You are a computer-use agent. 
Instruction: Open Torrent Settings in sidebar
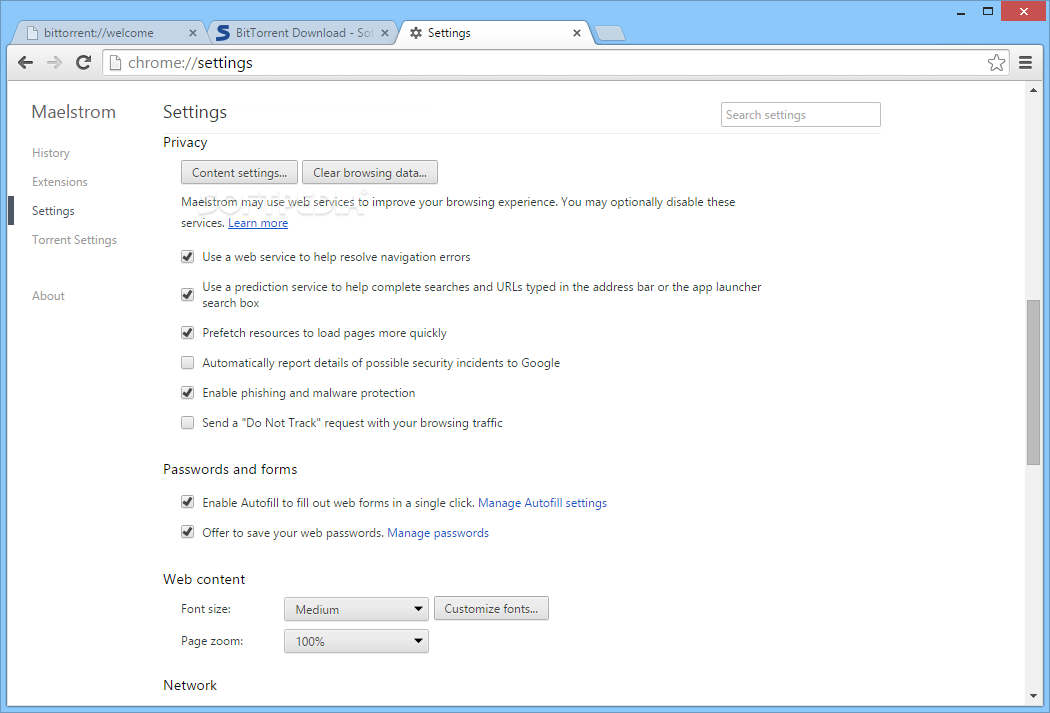pyautogui.click(x=74, y=240)
